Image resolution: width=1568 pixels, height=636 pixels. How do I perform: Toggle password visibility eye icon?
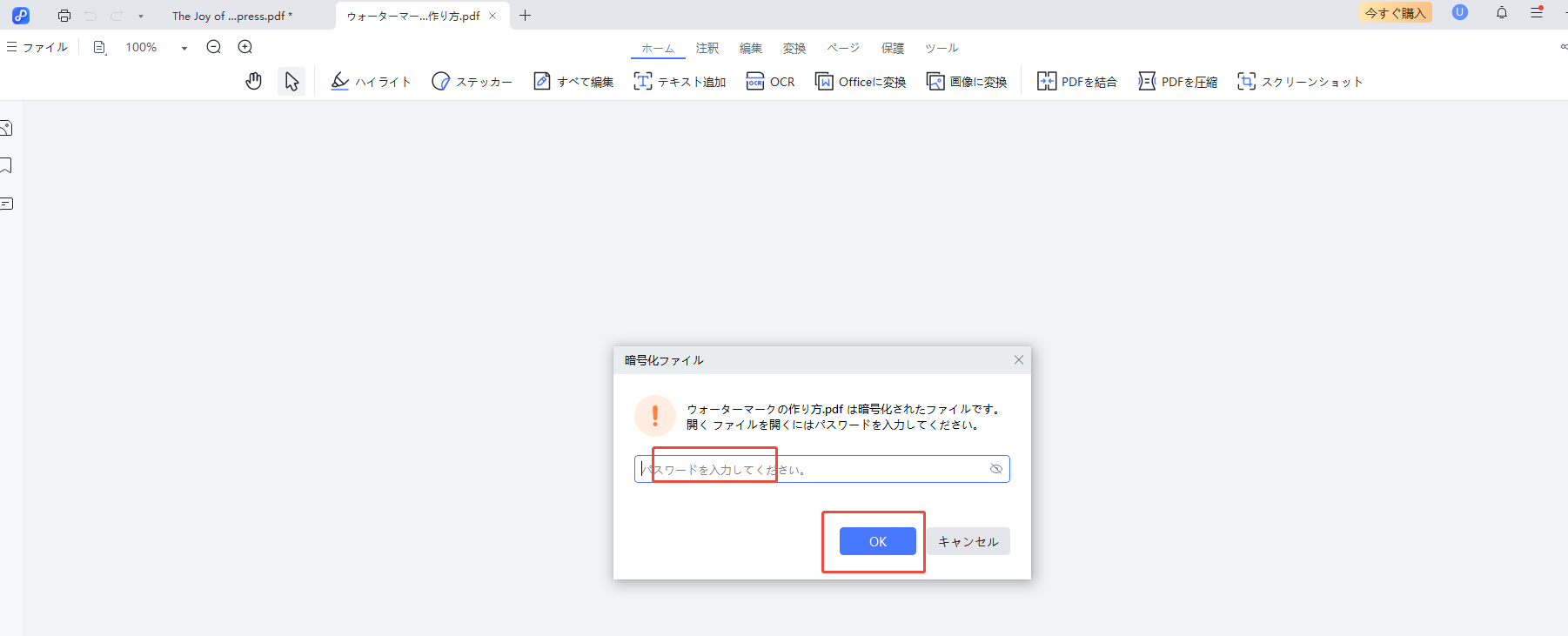tap(996, 469)
